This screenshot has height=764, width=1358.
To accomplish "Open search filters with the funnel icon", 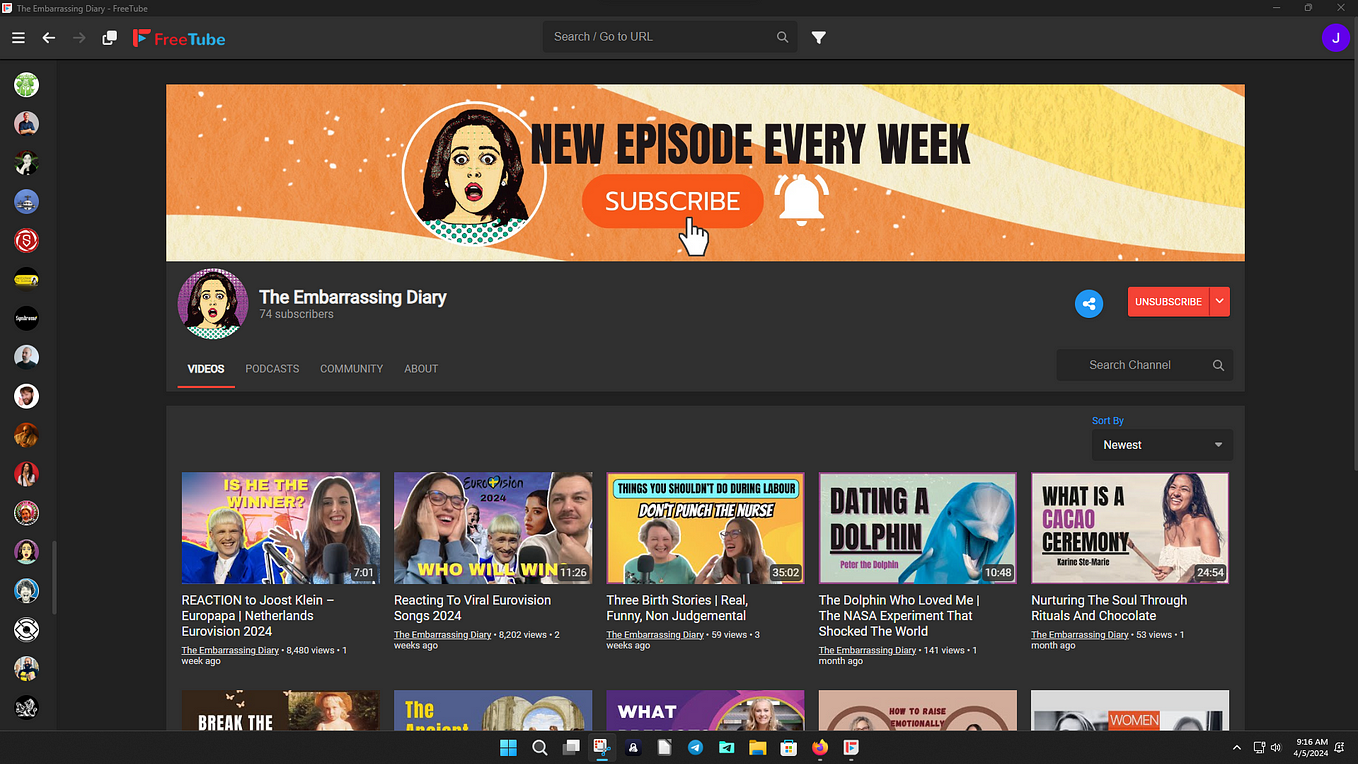I will (819, 37).
